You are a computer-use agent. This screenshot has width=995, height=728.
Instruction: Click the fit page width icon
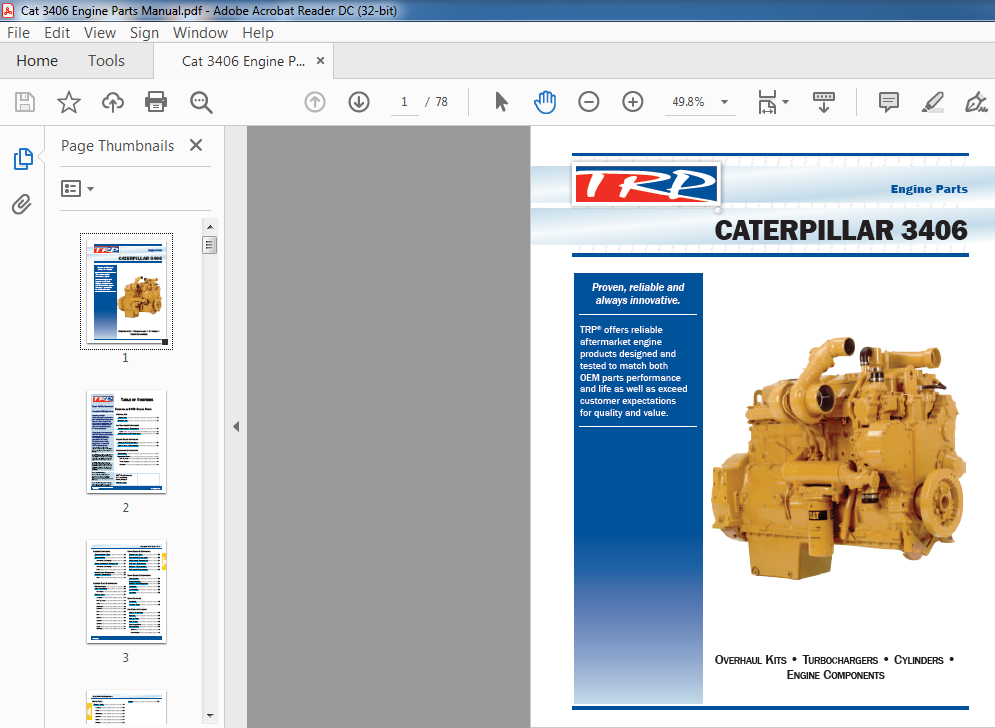pos(767,102)
